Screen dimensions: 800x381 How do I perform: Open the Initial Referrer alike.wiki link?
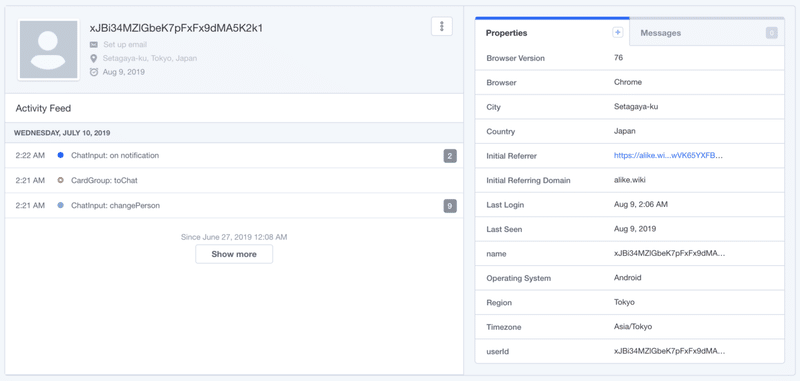(668, 156)
